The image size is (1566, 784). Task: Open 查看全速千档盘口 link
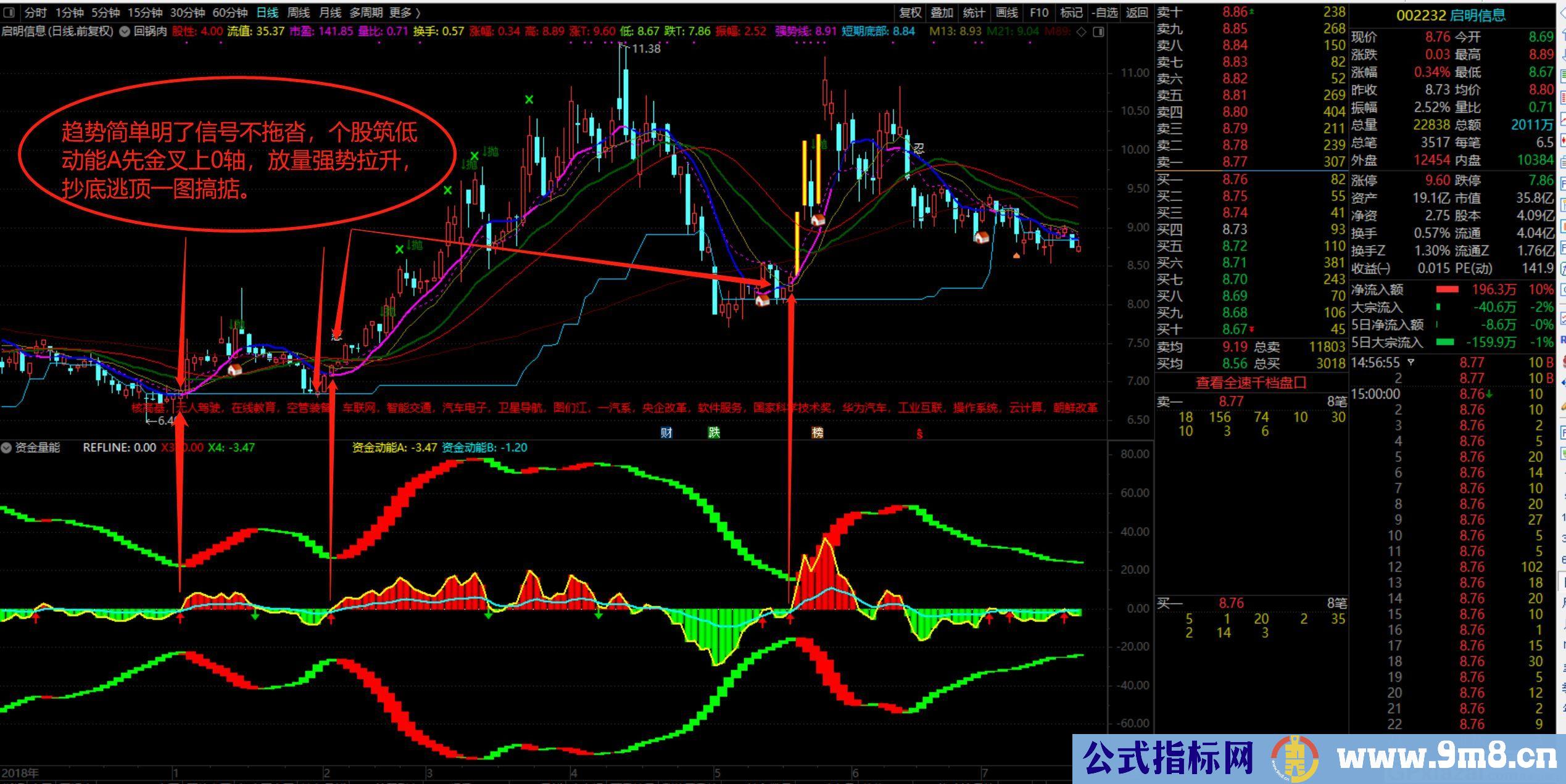coord(1251,382)
